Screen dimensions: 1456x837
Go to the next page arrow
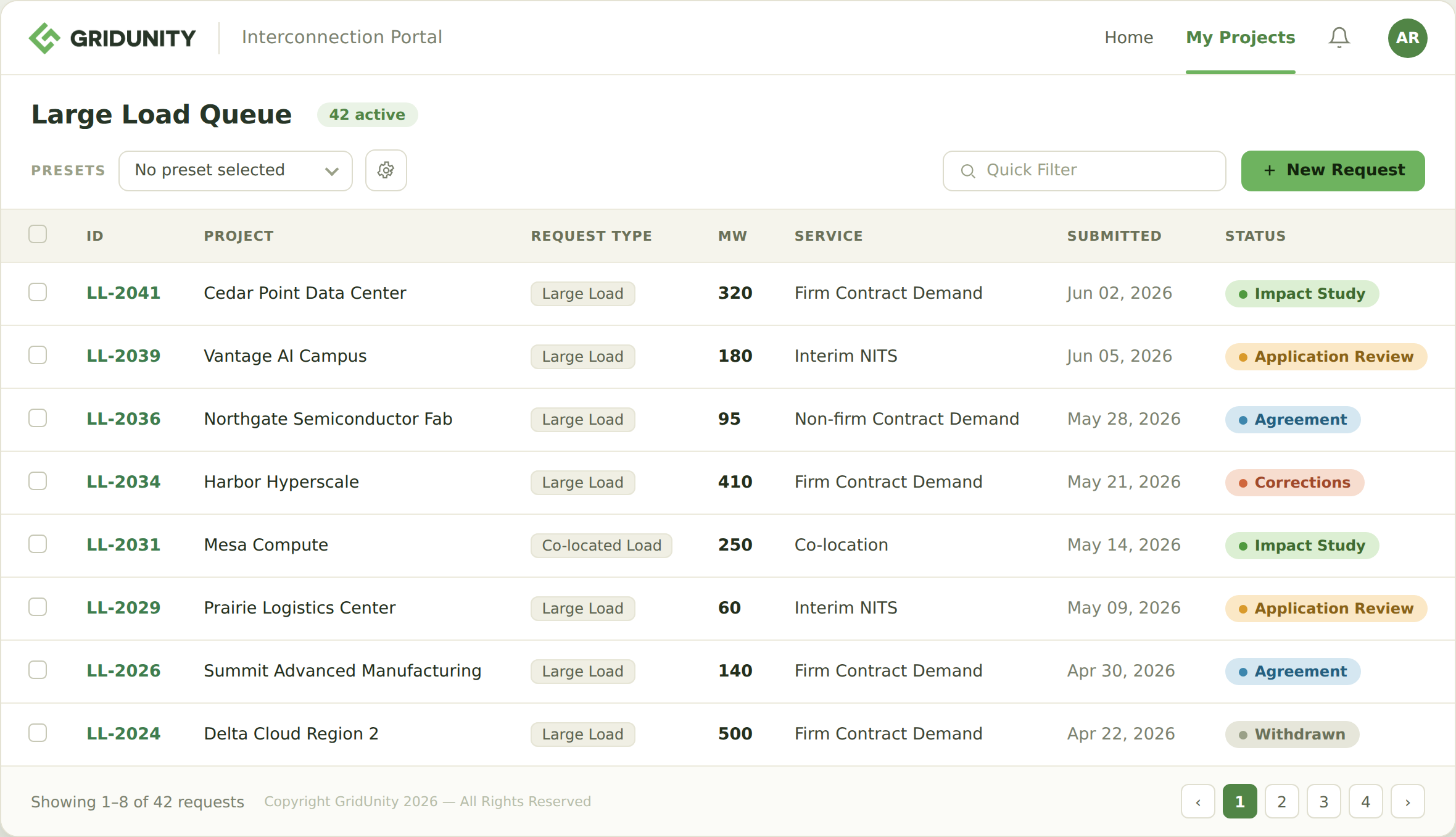coord(1407,801)
